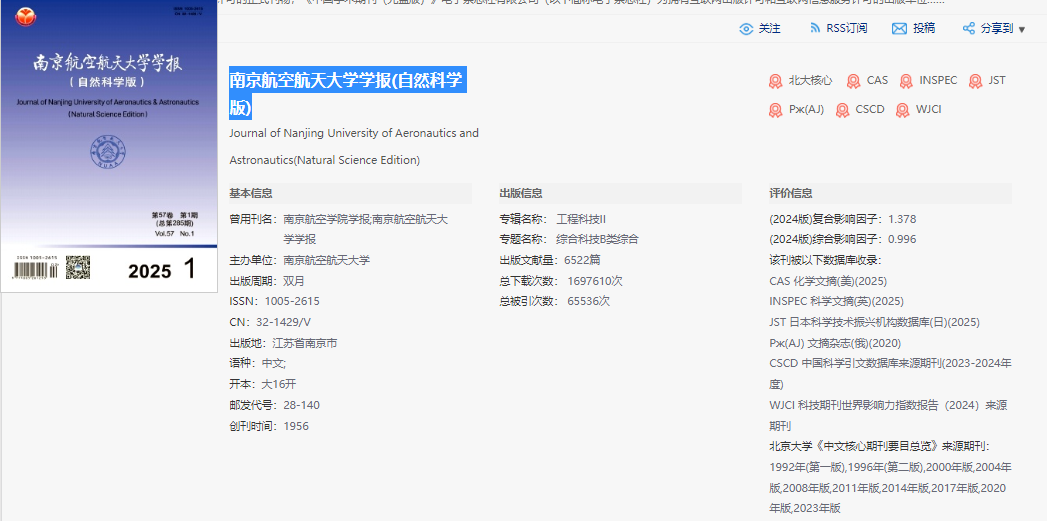Click the red logo on cover corner
Viewport: 1047px width, 521px height.
click(x=23, y=15)
